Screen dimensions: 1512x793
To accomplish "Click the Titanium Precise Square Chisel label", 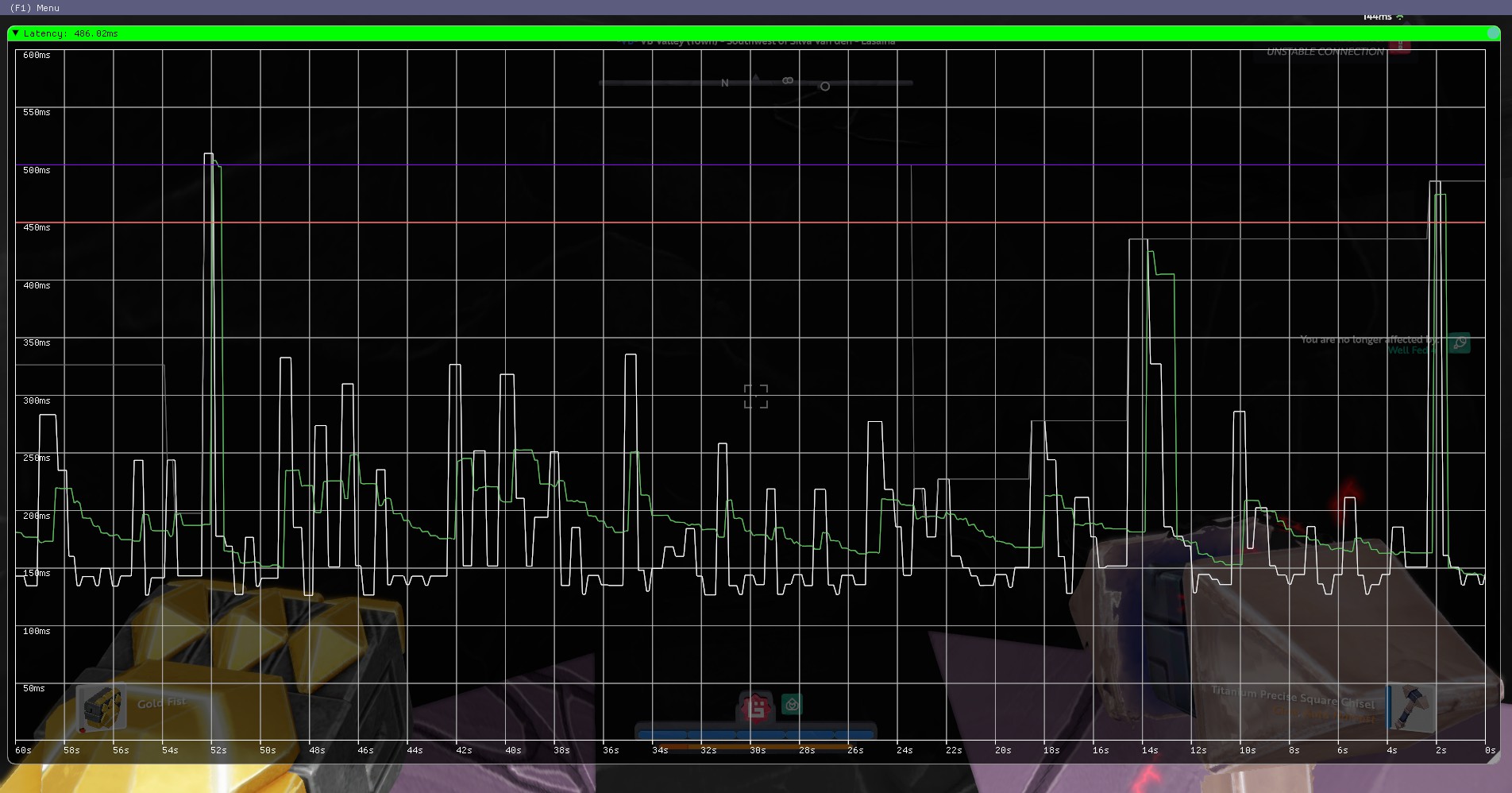I will [1293, 697].
